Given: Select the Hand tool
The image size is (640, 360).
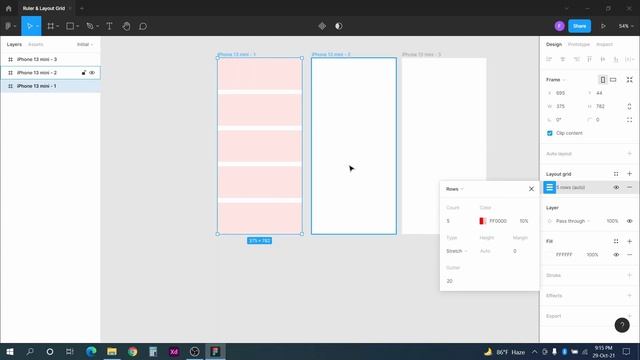Looking at the screenshot, I should (126, 26).
